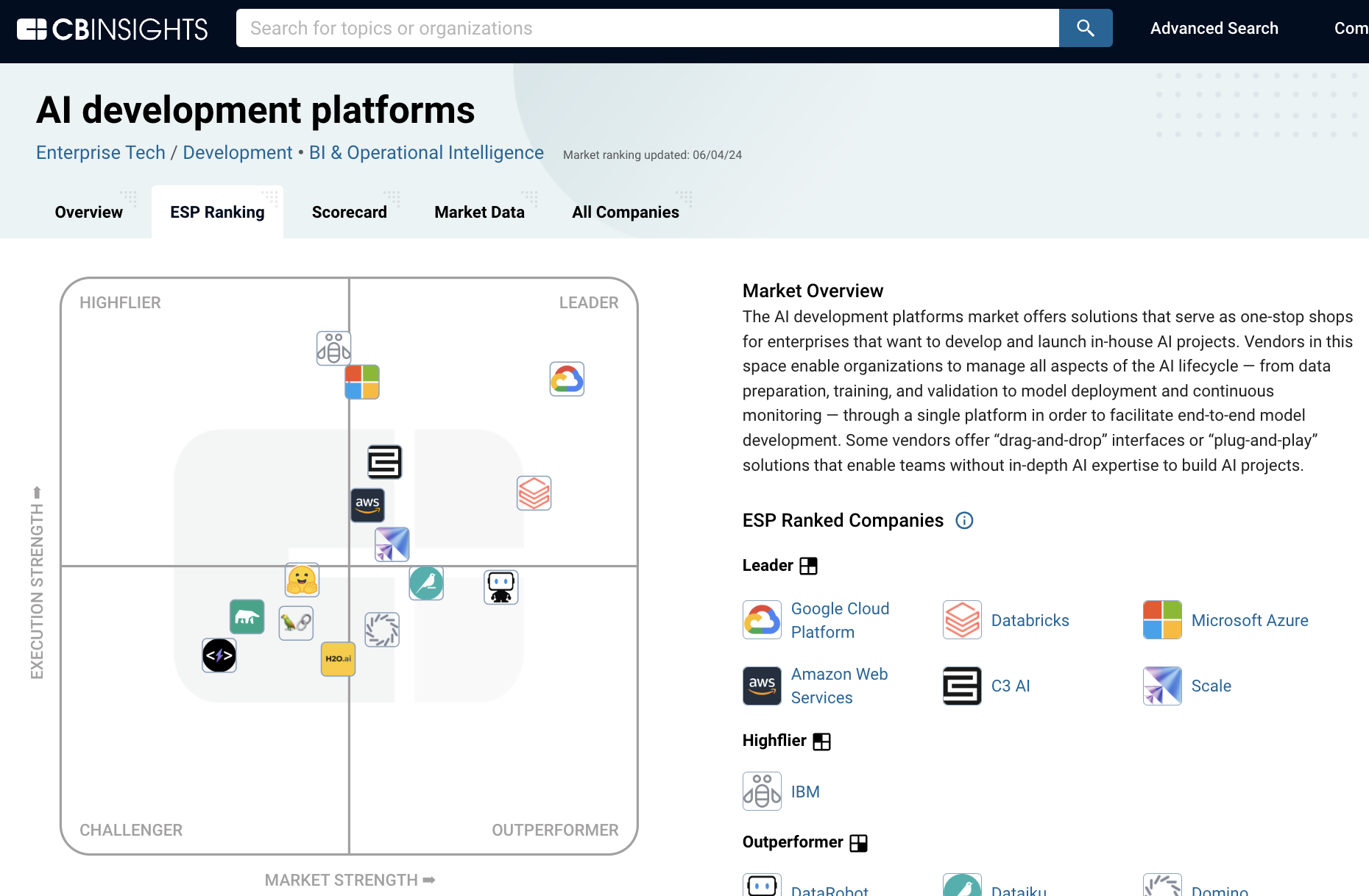The height and width of the screenshot is (896, 1369).
Task: Open the Amazon Web Services company link
Action: [x=839, y=686]
